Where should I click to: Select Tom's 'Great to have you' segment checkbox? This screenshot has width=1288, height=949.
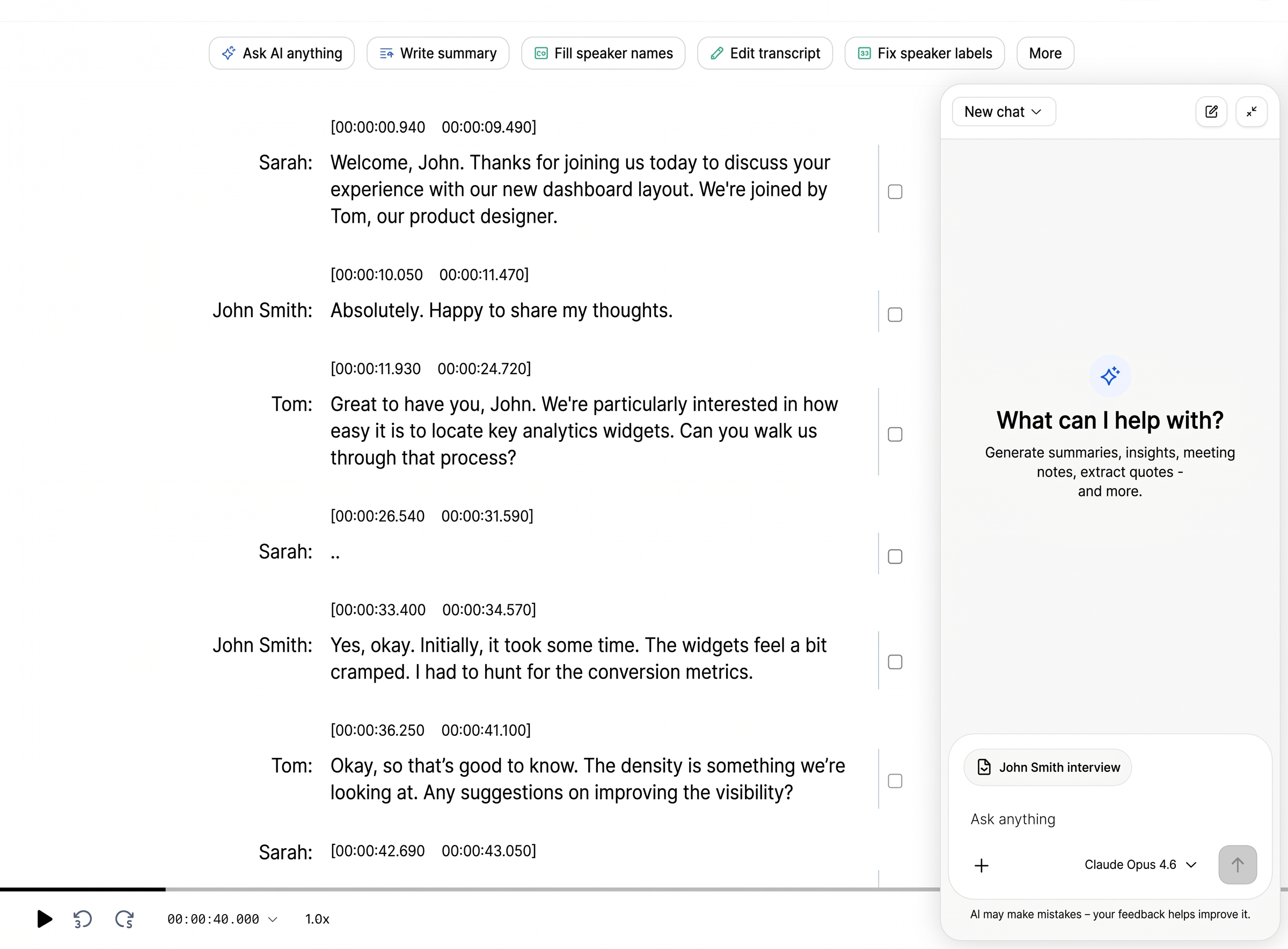(x=895, y=434)
